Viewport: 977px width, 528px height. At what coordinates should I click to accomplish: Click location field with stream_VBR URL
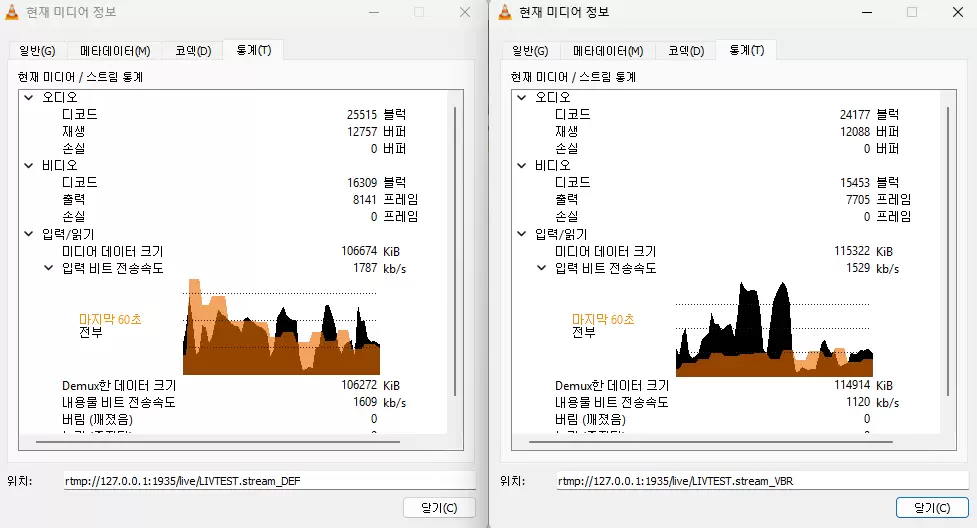pos(762,481)
